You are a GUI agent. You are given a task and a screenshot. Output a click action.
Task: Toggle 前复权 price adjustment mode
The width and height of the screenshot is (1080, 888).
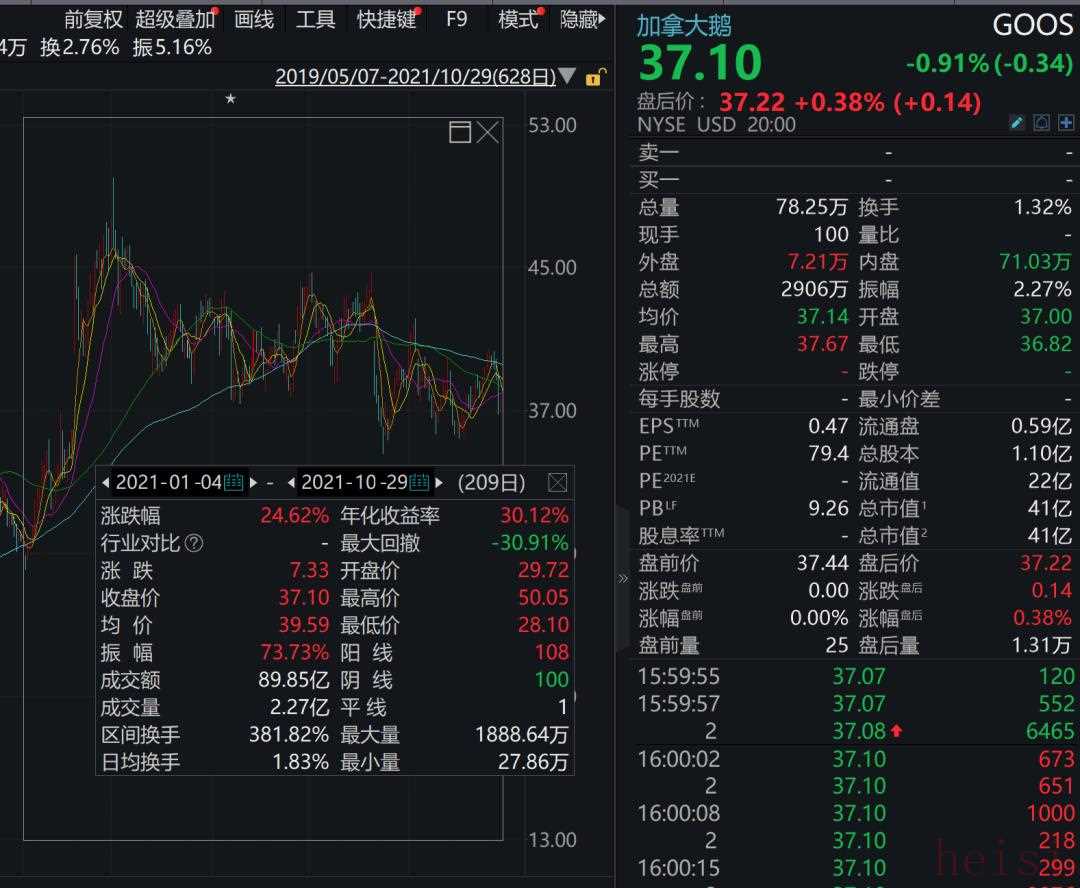tap(93, 19)
